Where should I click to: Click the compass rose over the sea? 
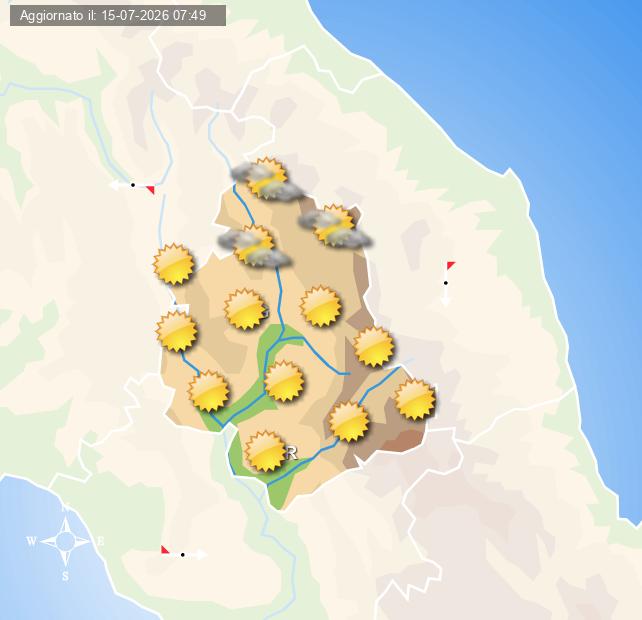(x=66, y=542)
